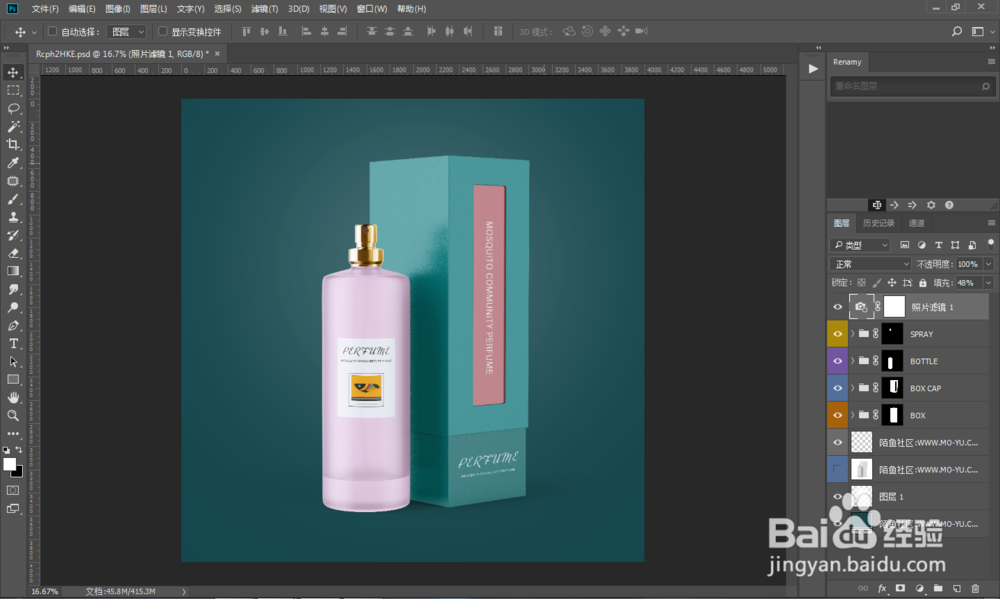Lock all with padlock icon
1000x599 pixels.
click(x=923, y=283)
